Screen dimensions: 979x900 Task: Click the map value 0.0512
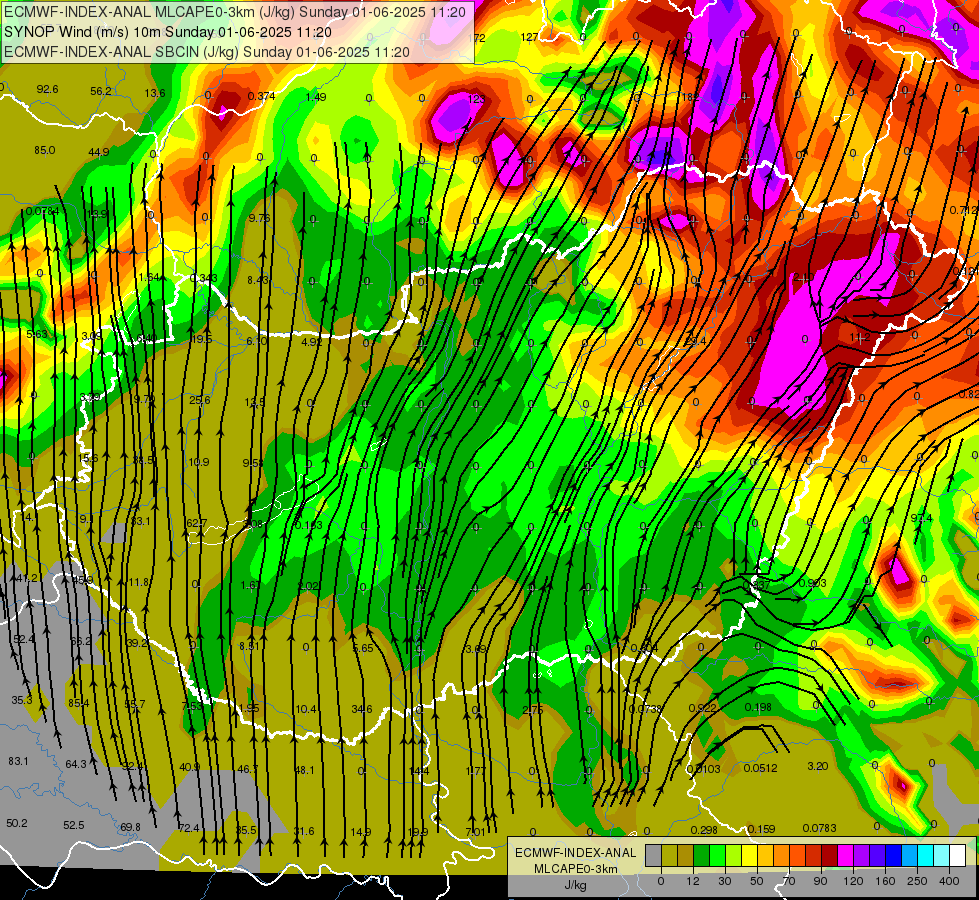(x=760, y=768)
